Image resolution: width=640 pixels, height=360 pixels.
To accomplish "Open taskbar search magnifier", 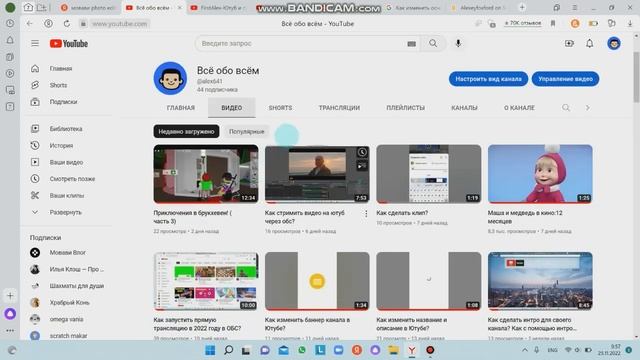I will [229, 350].
